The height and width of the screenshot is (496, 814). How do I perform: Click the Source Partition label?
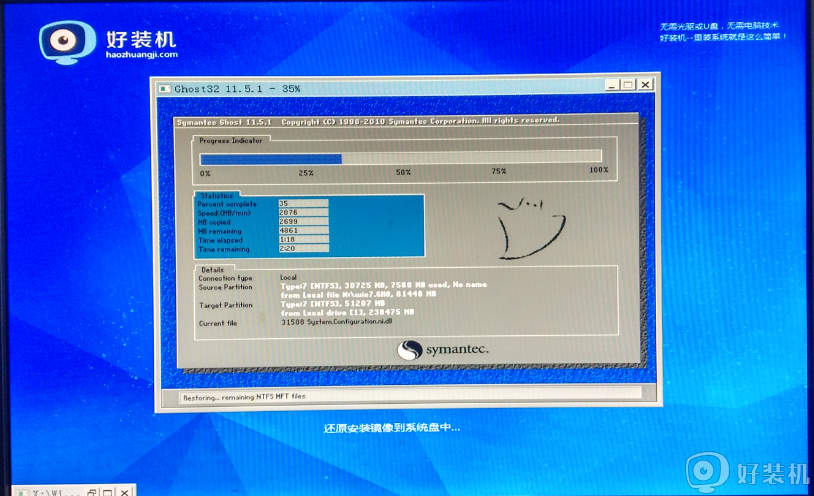point(225,287)
